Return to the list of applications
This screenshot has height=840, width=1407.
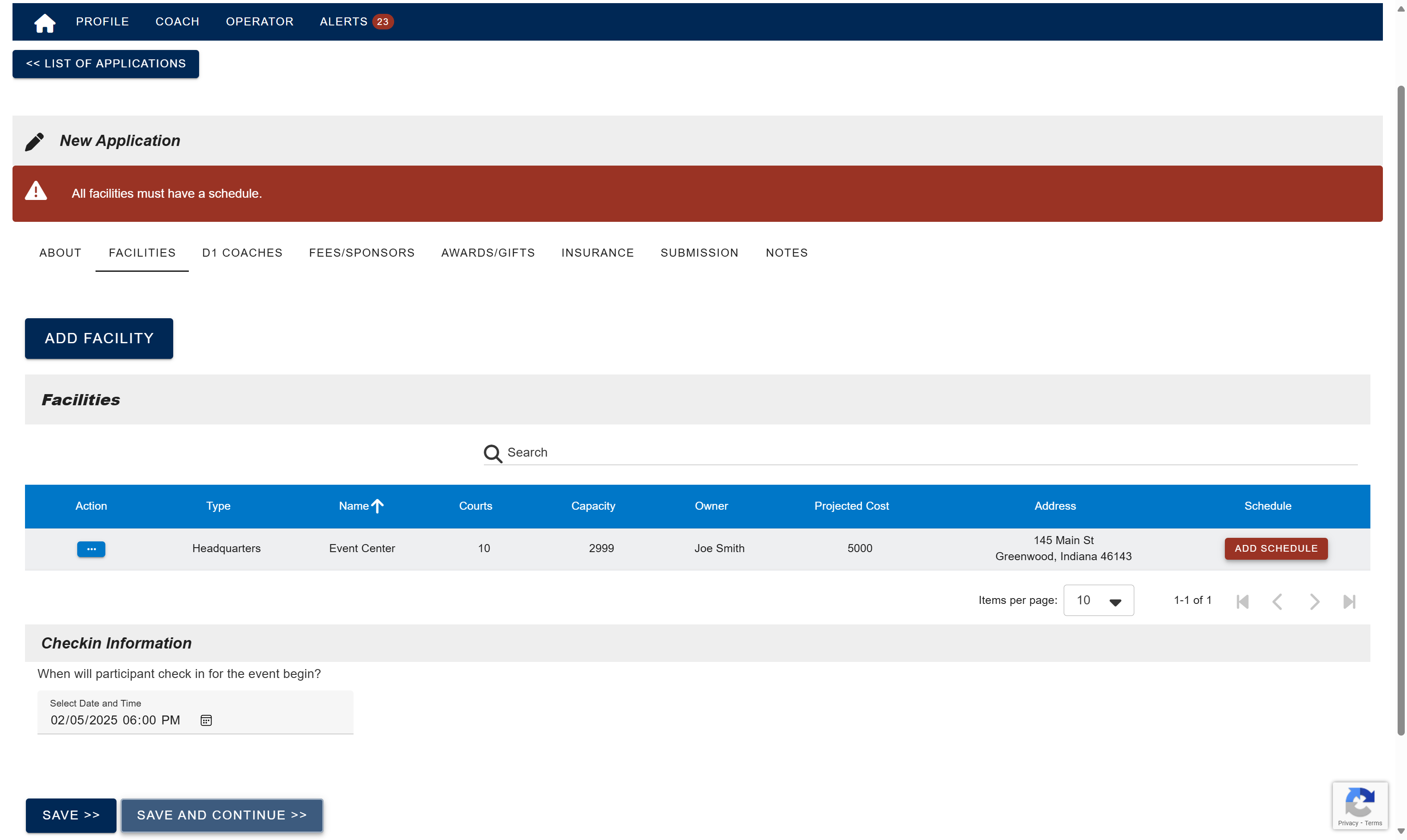pyautogui.click(x=106, y=64)
